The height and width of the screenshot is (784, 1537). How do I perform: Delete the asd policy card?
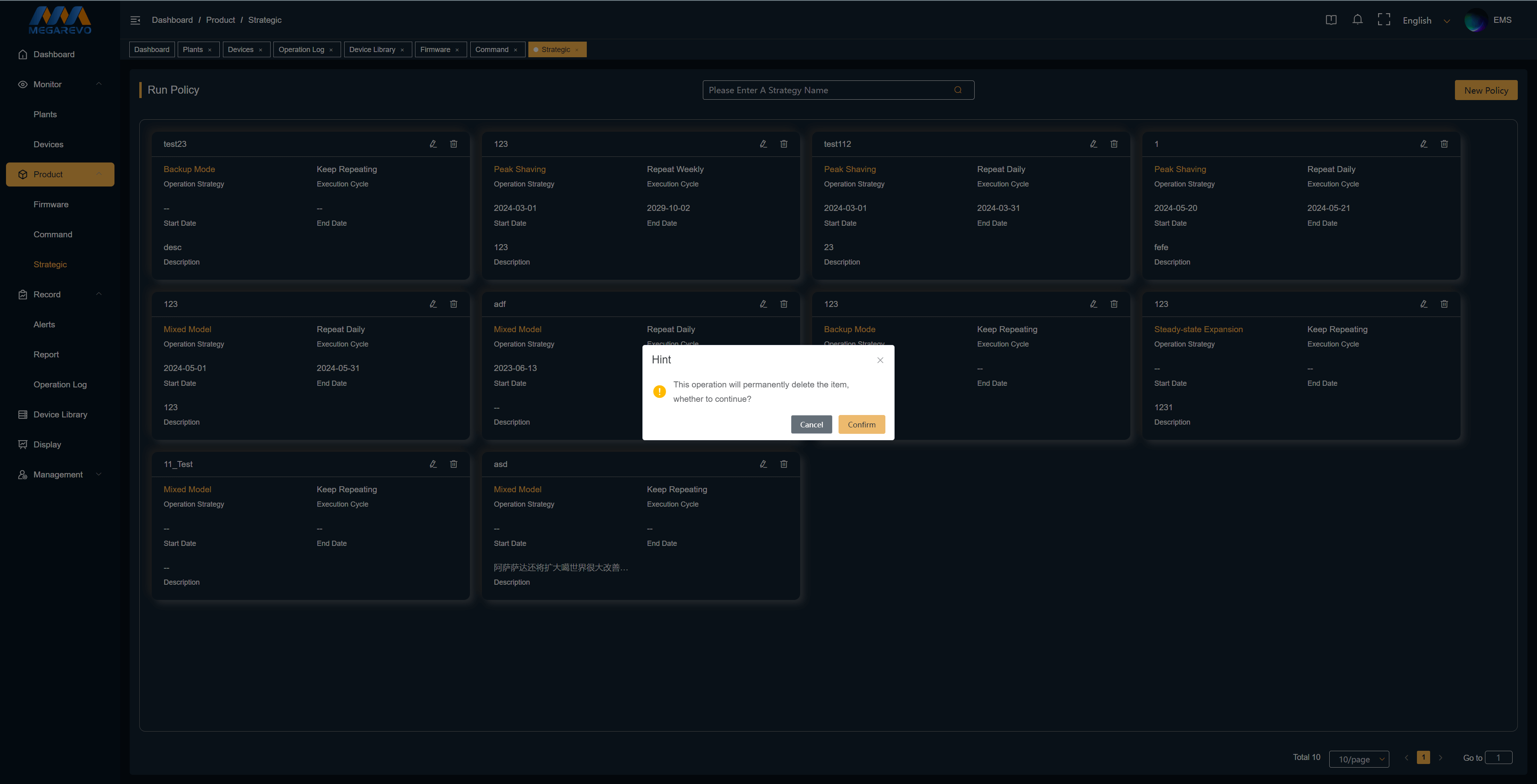click(783, 463)
